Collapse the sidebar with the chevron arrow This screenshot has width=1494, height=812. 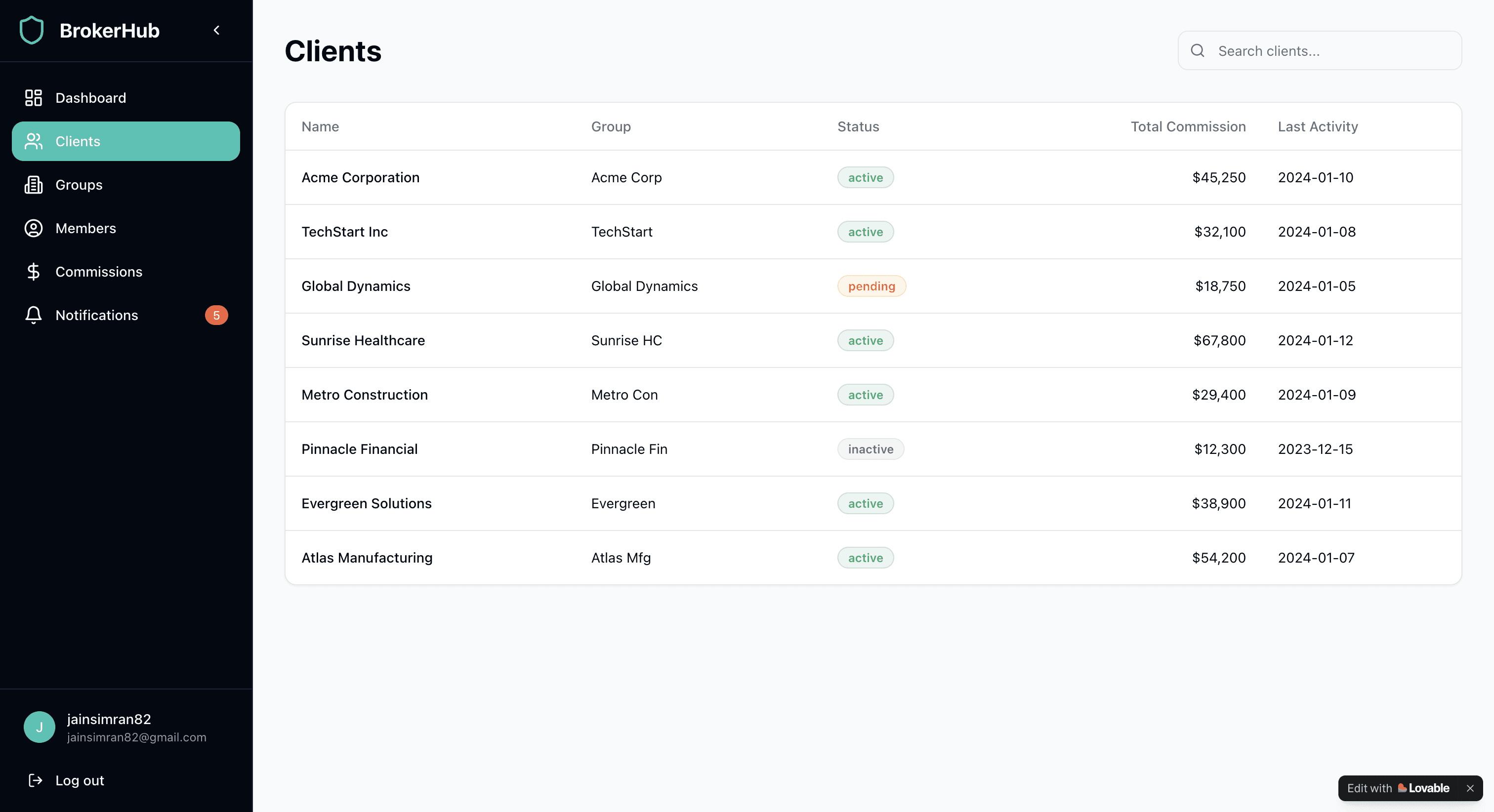(x=216, y=30)
